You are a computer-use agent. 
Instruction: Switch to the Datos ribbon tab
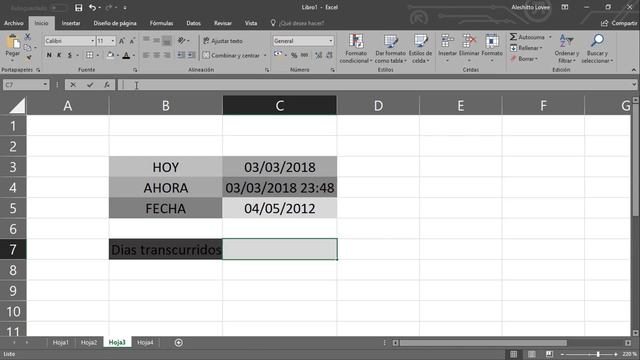pos(193,23)
